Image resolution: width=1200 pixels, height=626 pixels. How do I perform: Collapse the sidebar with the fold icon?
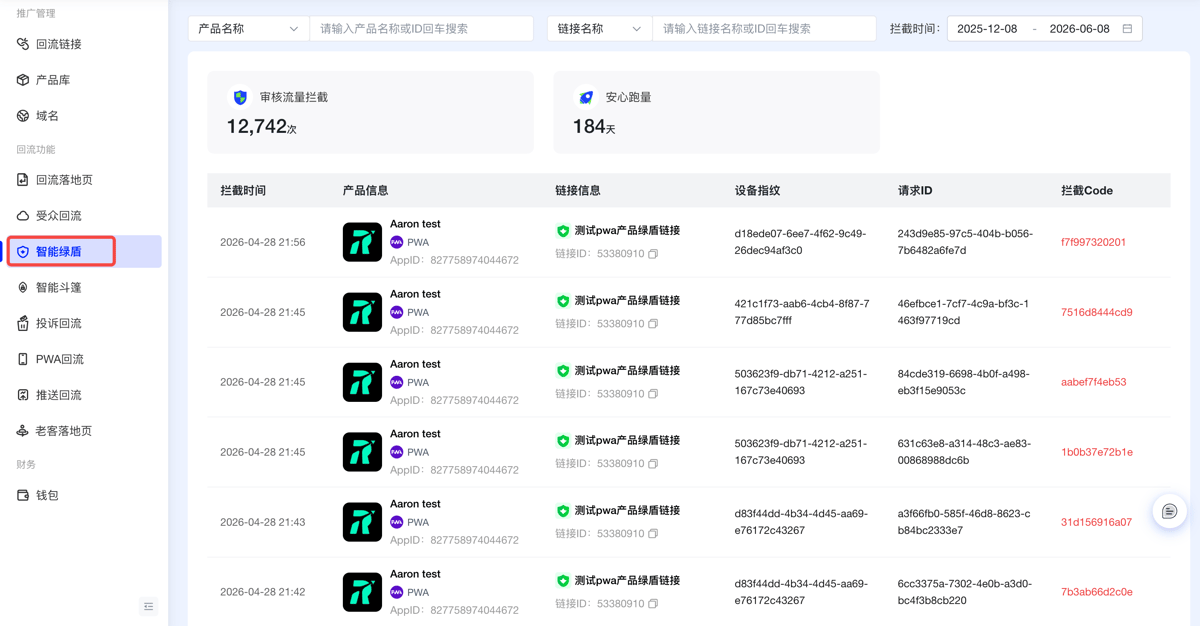149,606
